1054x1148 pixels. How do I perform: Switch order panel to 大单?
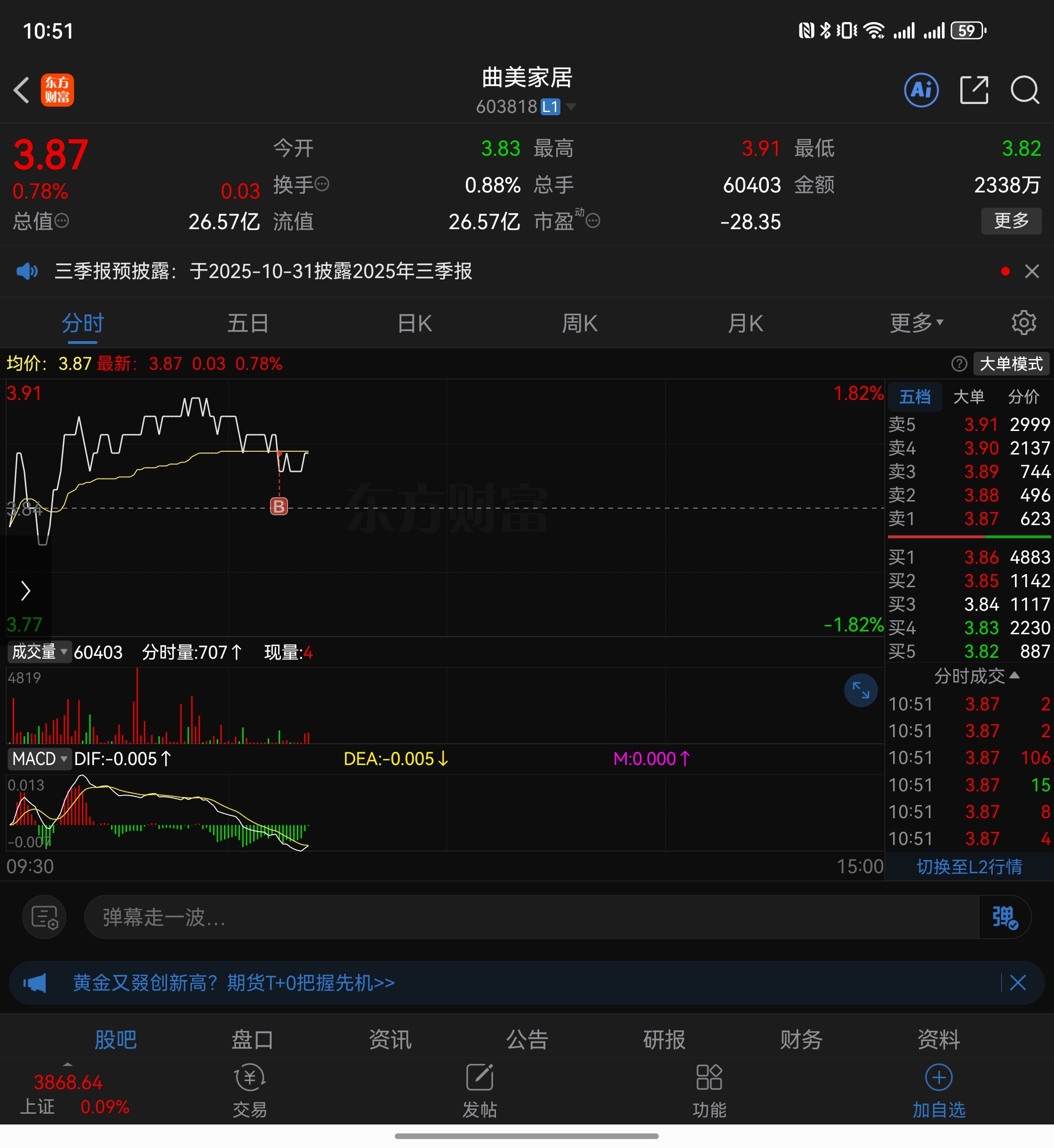(x=968, y=397)
